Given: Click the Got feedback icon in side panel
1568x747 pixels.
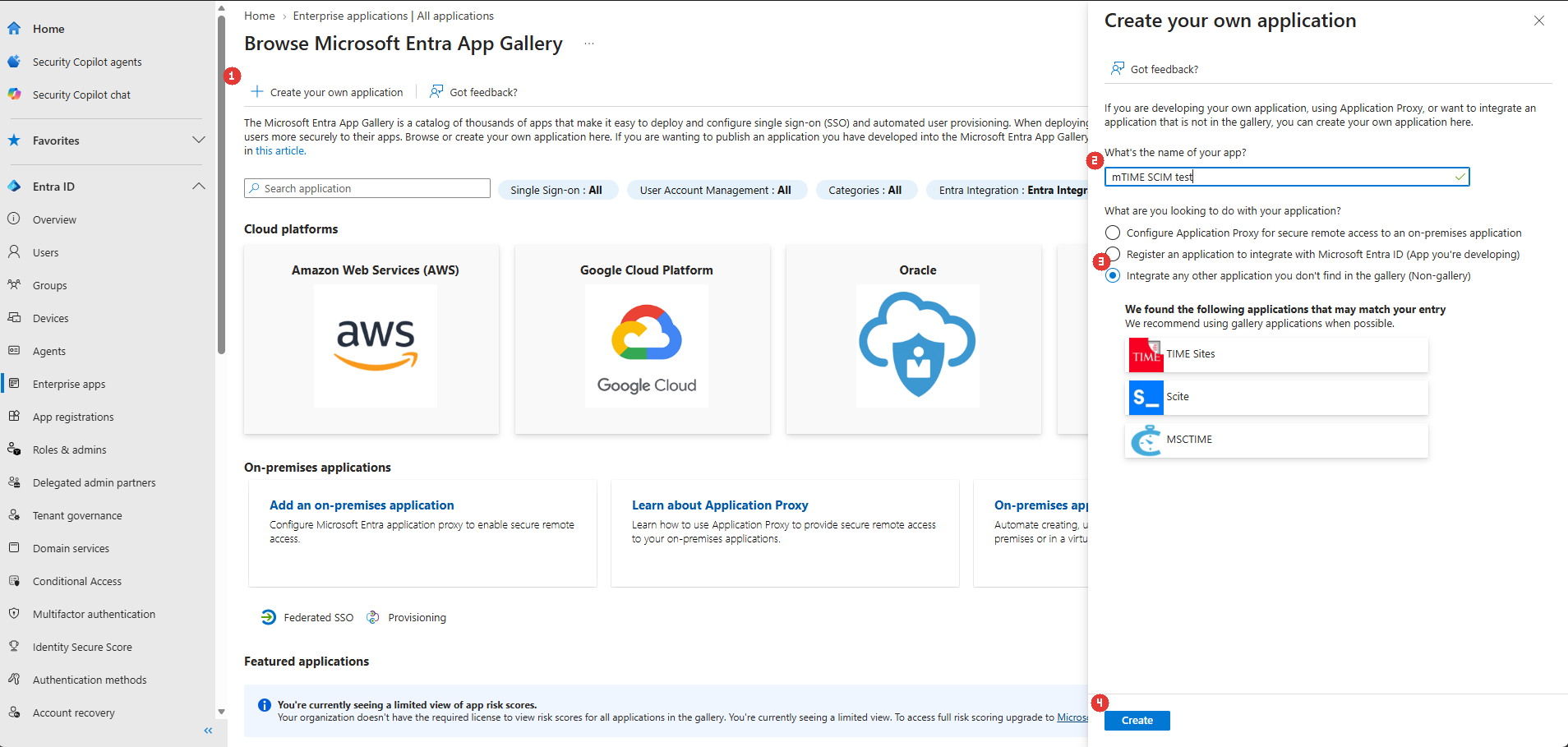Looking at the screenshot, I should point(1118,68).
